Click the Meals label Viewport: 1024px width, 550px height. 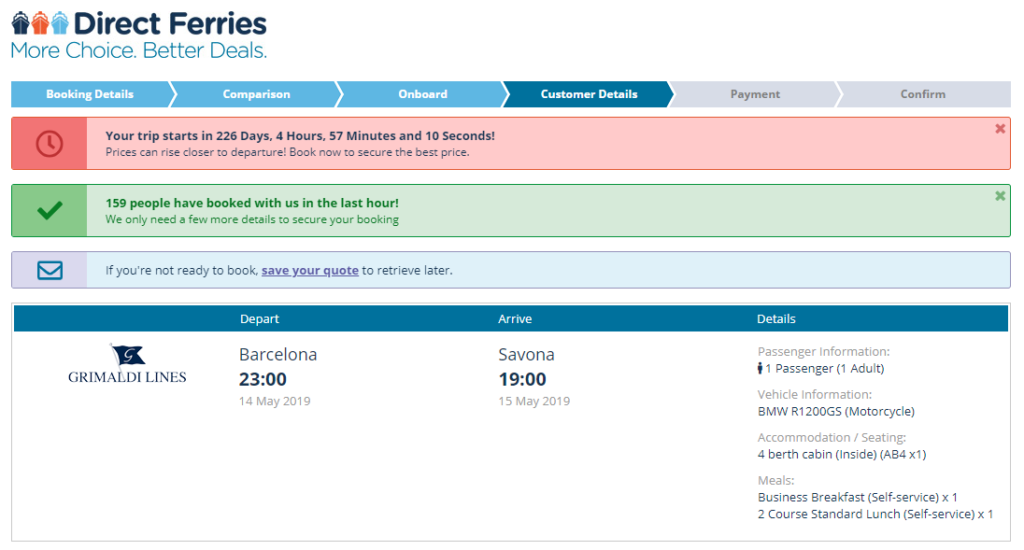[776, 481]
